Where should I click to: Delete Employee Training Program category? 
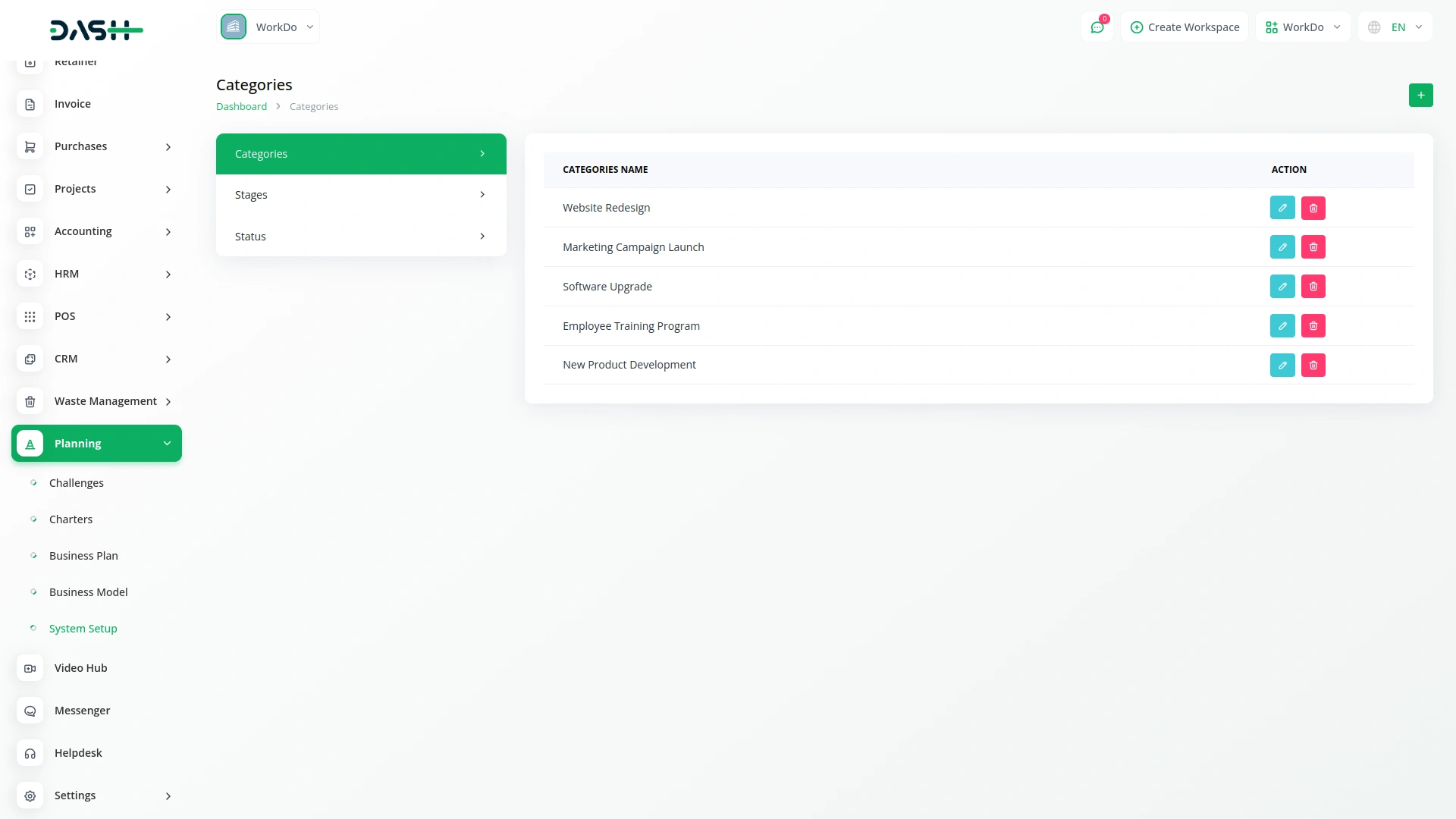tap(1313, 326)
